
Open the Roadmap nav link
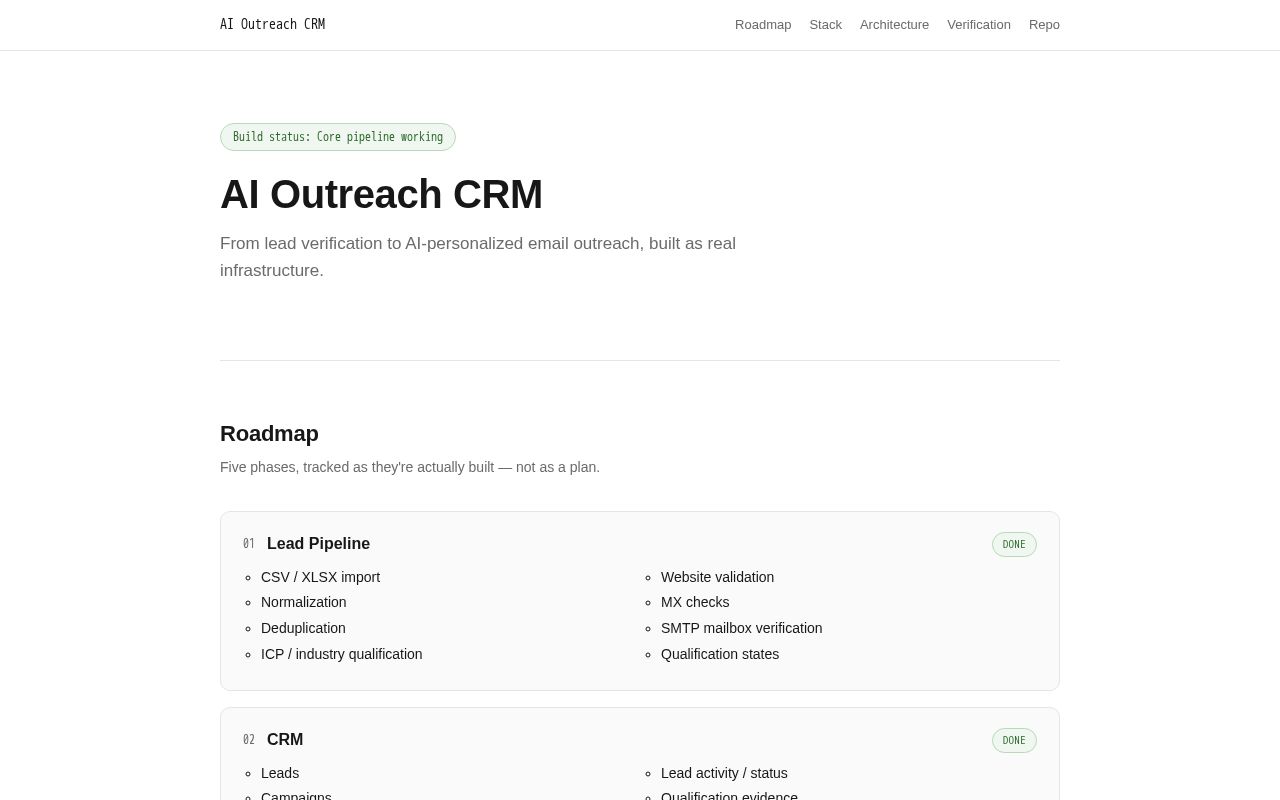763,25
